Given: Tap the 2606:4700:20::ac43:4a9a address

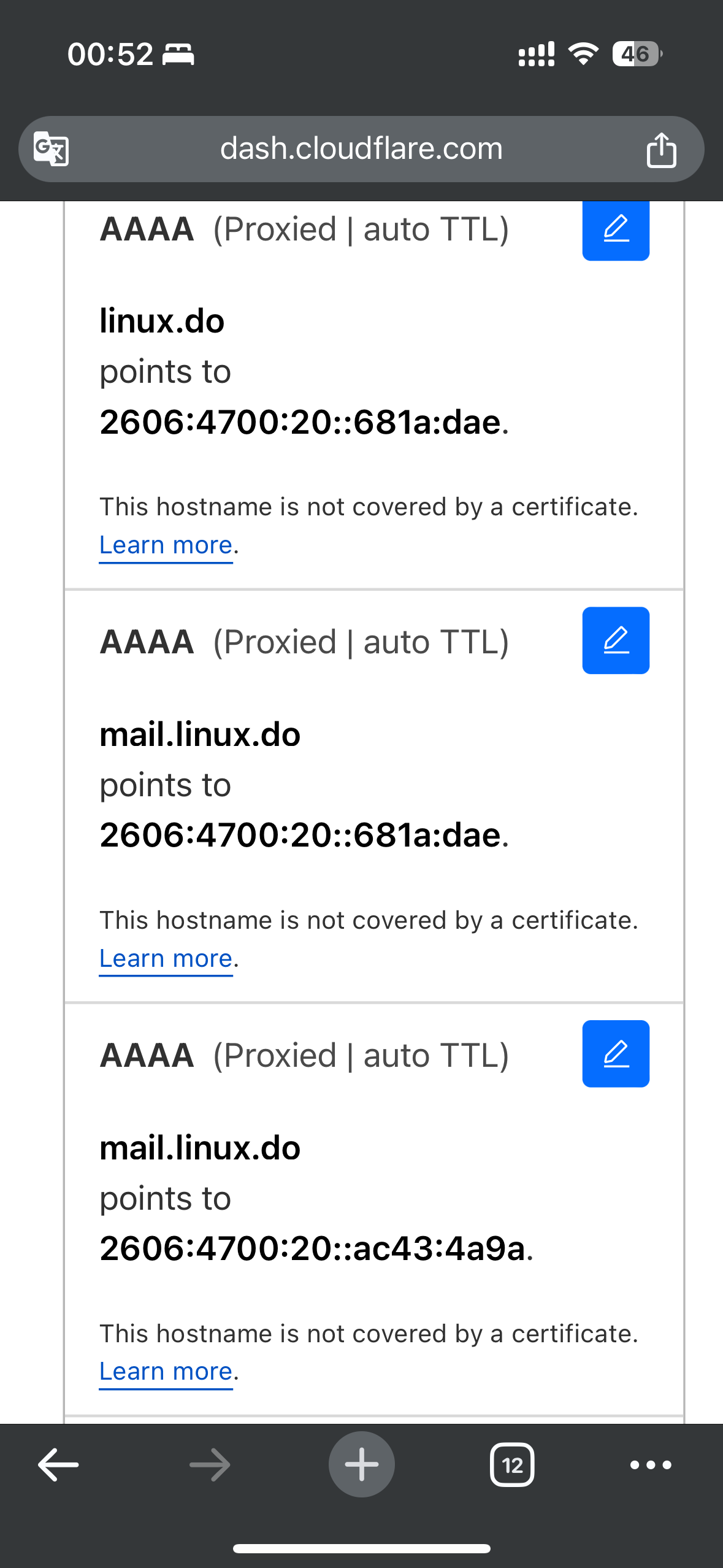Looking at the screenshot, I should 313,1248.
